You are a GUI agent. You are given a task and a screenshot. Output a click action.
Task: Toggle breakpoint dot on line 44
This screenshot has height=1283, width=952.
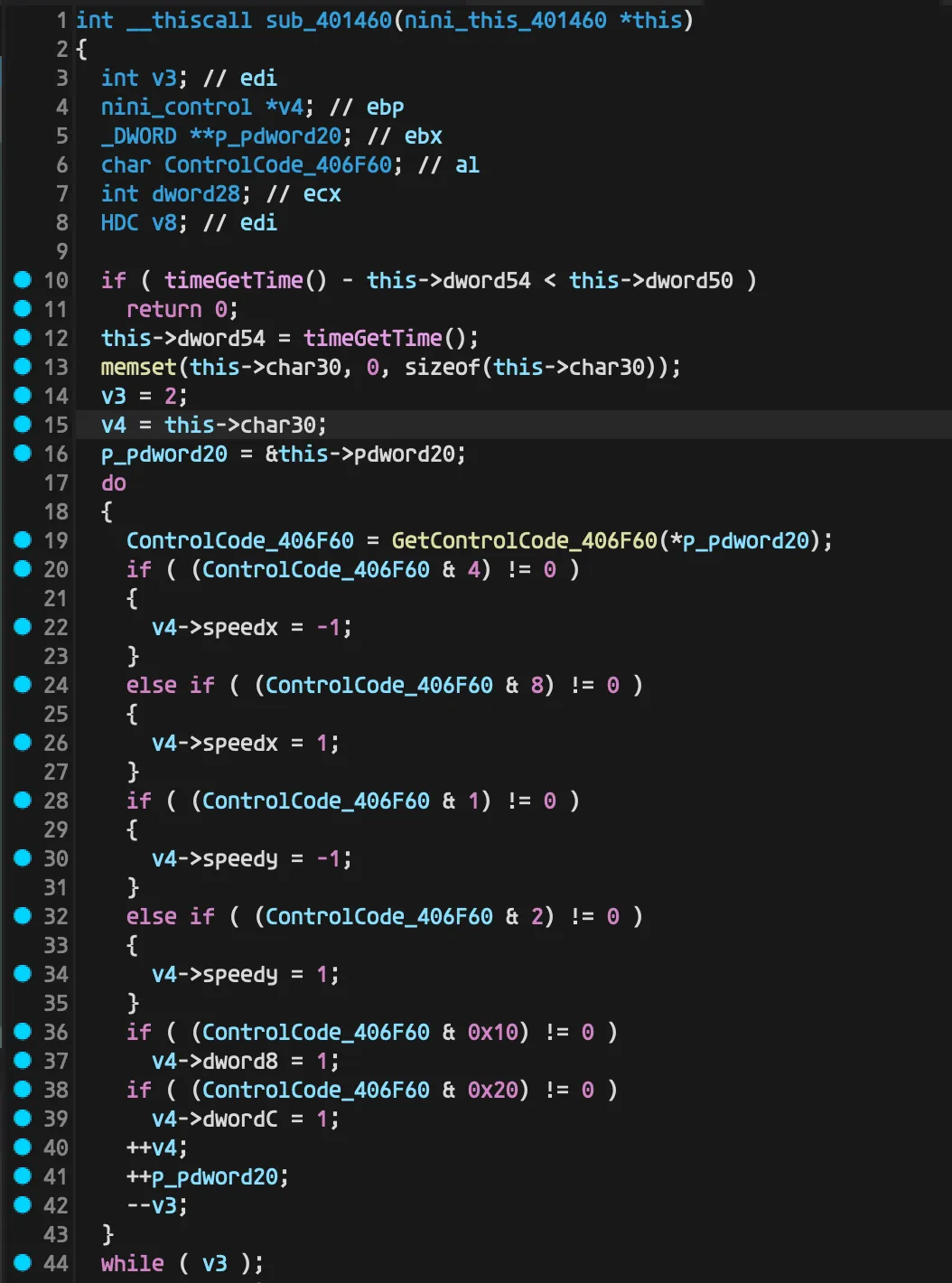23,1263
